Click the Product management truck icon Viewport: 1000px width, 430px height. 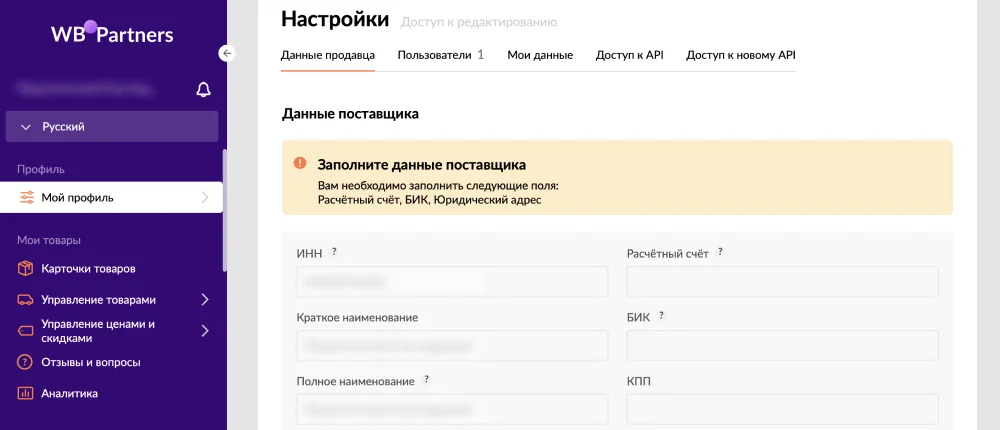click(25, 300)
